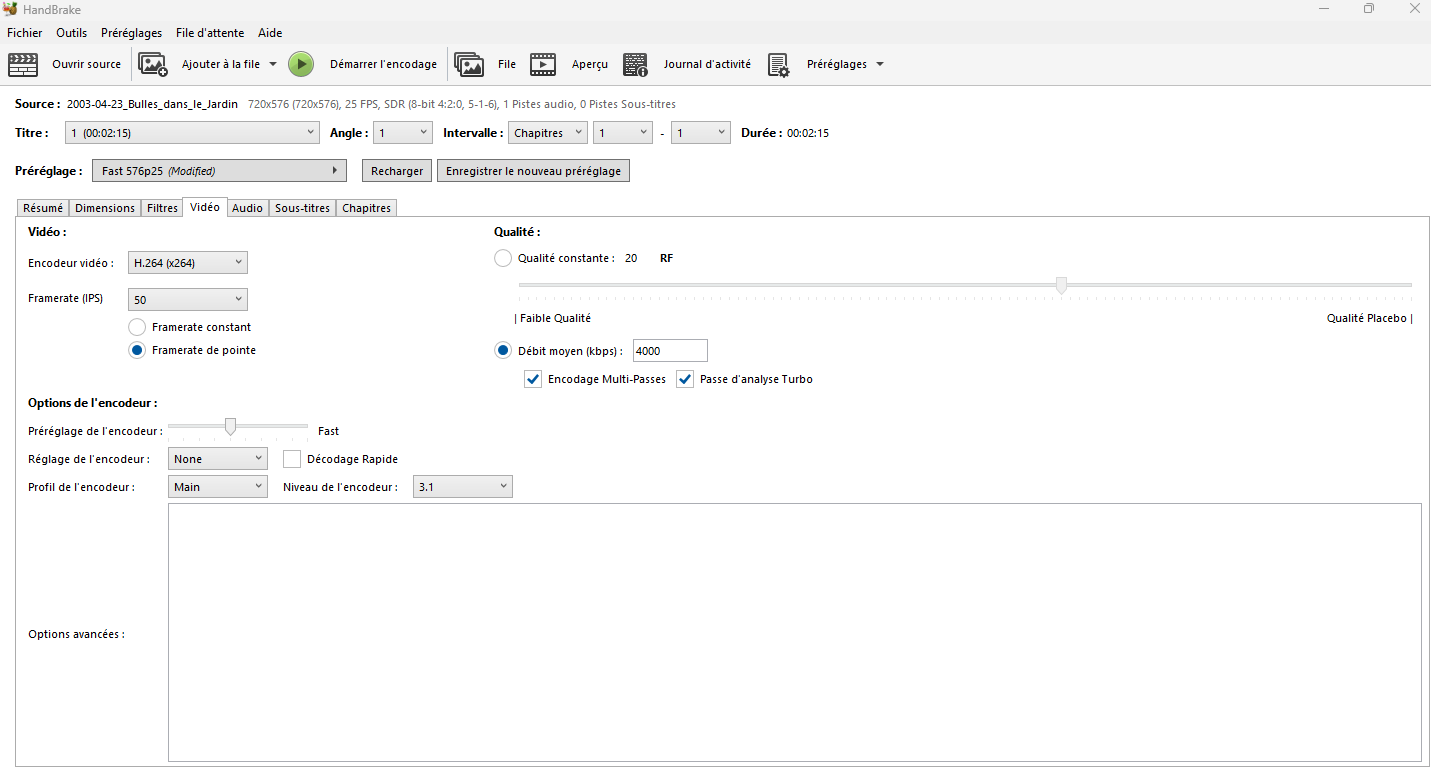This screenshot has width=1431, height=770.
Task: Select Débit moyen (kbps) radio button
Action: click(503, 350)
